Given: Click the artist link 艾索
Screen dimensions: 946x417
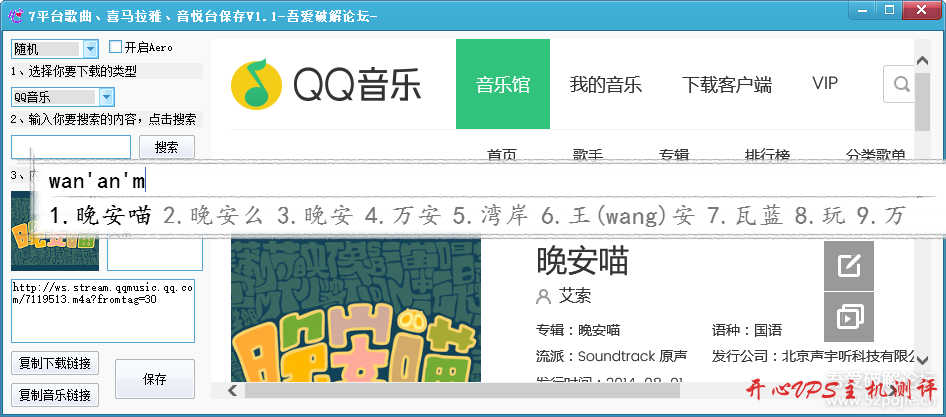Looking at the screenshot, I should [574, 296].
